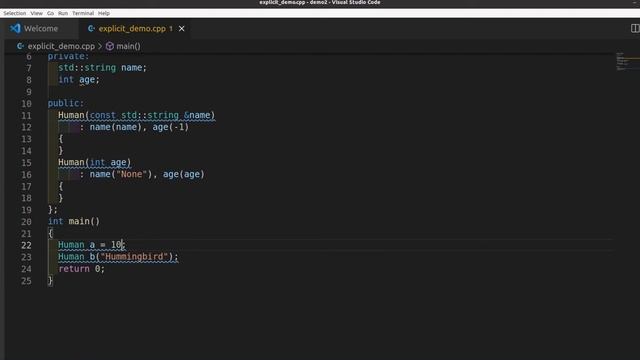Screen dimensions: 640x360
Task: Click the method symbol icon in breadcrumb
Action: pyautogui.click(x=110, y=46)
